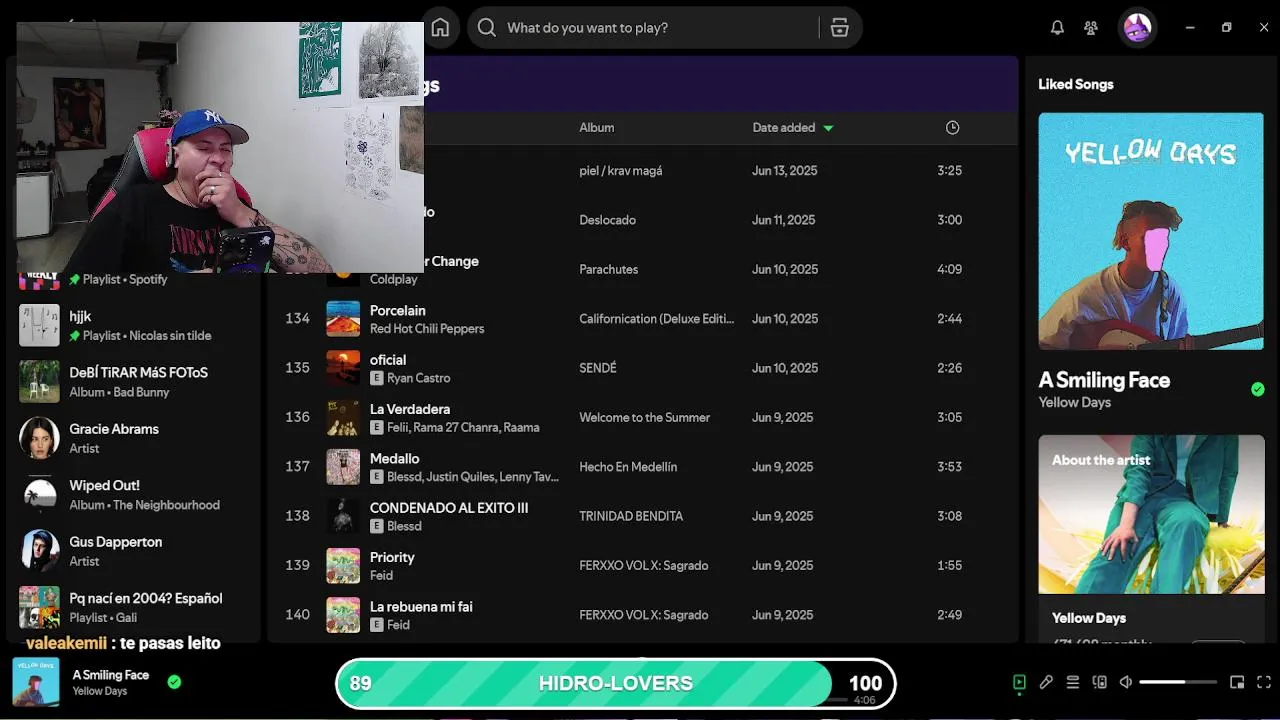This screenshot has height=720, width=1280.
Task: Open Welcome to the Summer album link
Action: [x=645, y=417]
